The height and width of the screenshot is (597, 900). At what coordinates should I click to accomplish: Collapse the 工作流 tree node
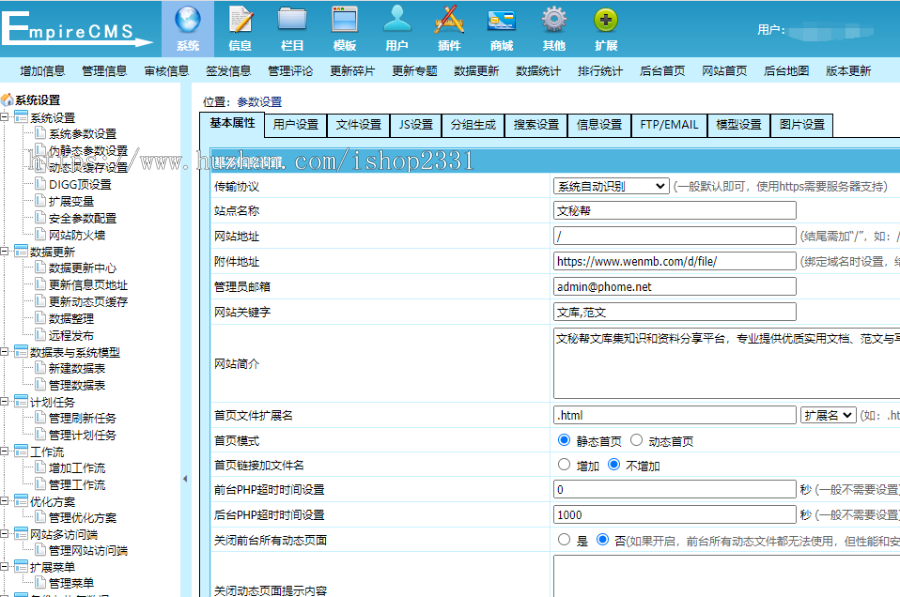coord(5,451)
